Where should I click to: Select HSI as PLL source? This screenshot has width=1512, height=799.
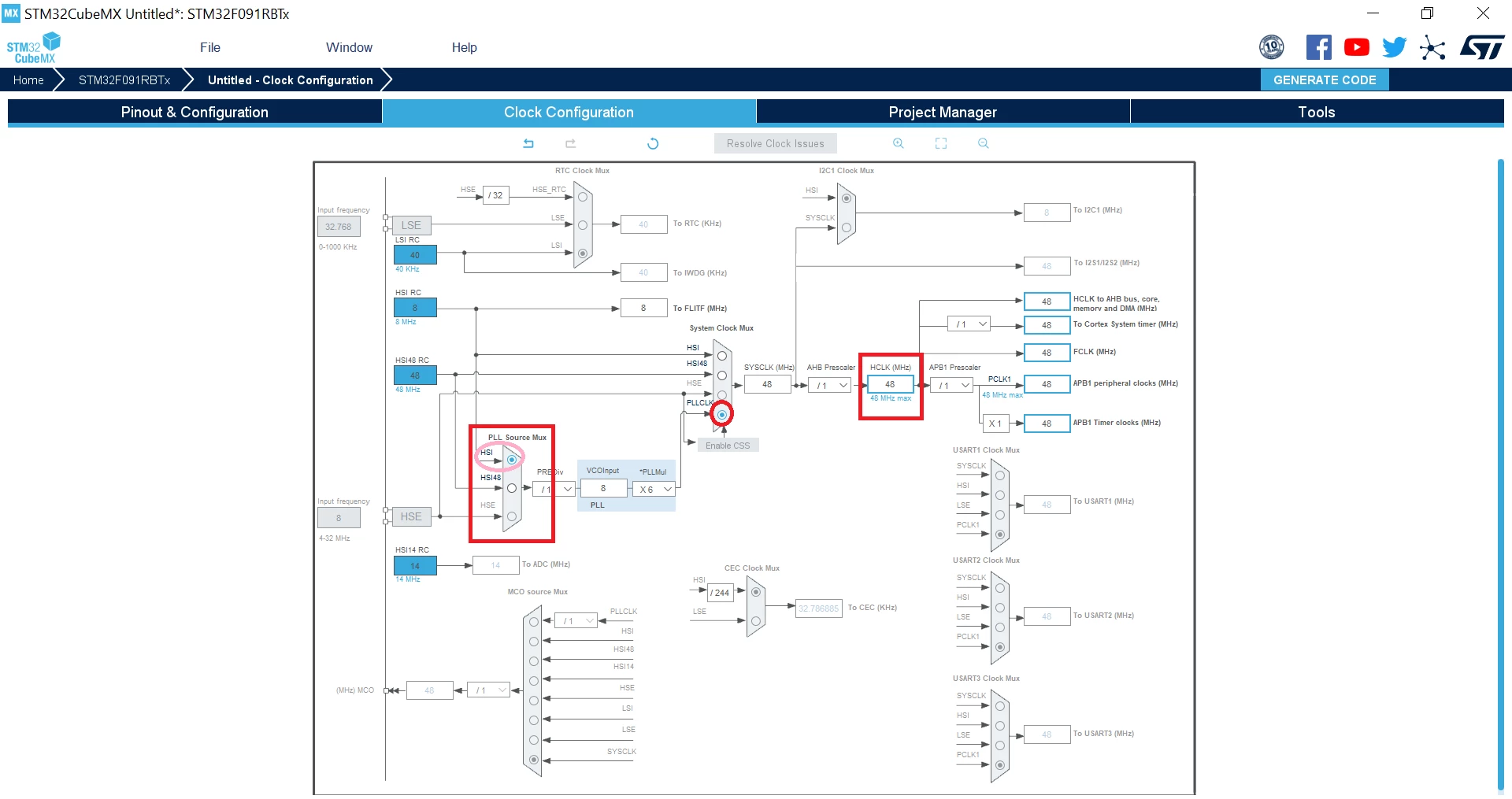point(512,459)
